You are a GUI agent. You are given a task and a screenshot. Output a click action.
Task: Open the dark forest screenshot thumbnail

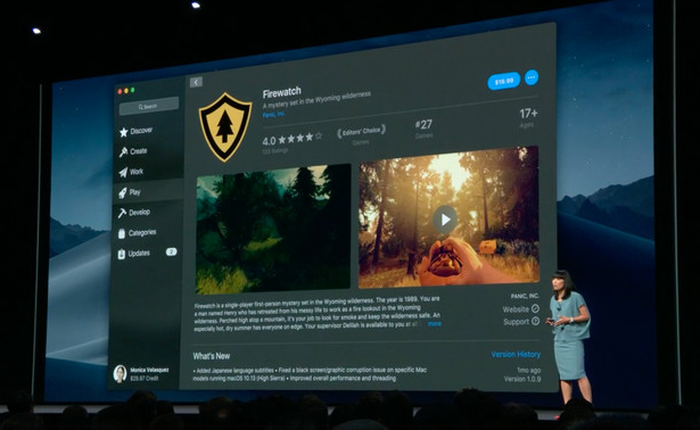(273, 229)
